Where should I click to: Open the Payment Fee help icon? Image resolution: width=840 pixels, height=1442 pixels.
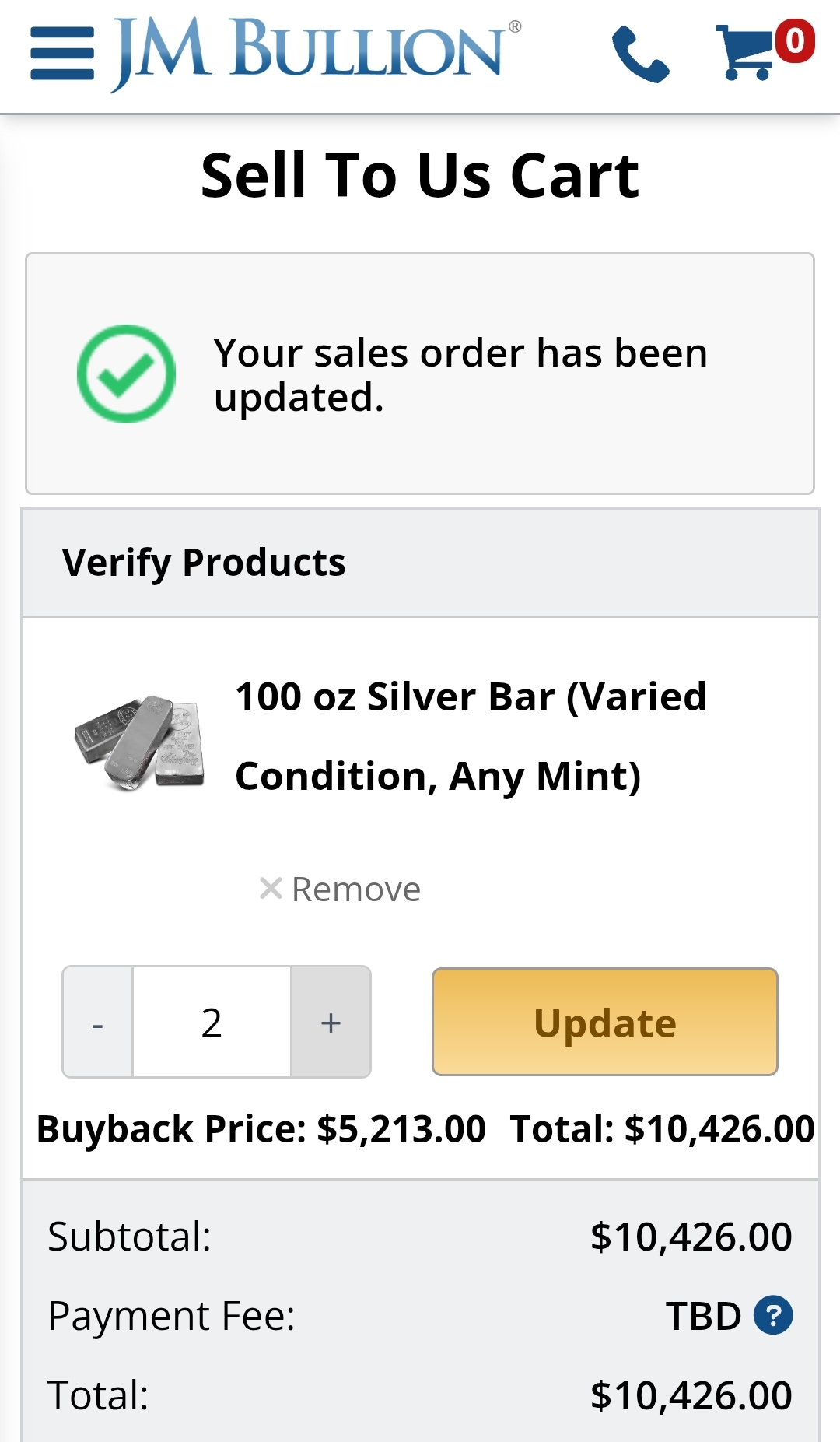pos(773,1315)
